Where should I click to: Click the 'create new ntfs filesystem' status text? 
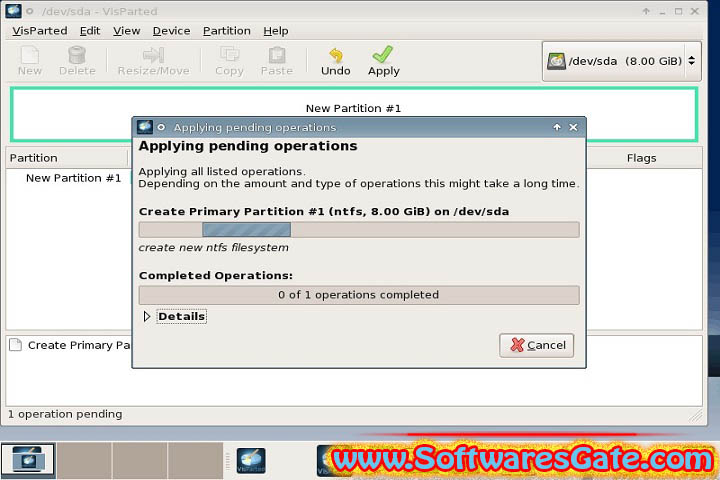point(214,248)
